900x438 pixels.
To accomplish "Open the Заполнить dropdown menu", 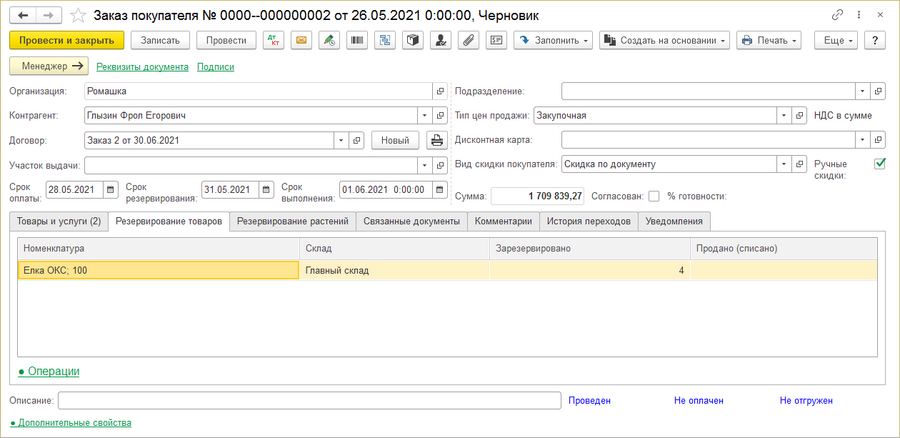I will [553, 41].
